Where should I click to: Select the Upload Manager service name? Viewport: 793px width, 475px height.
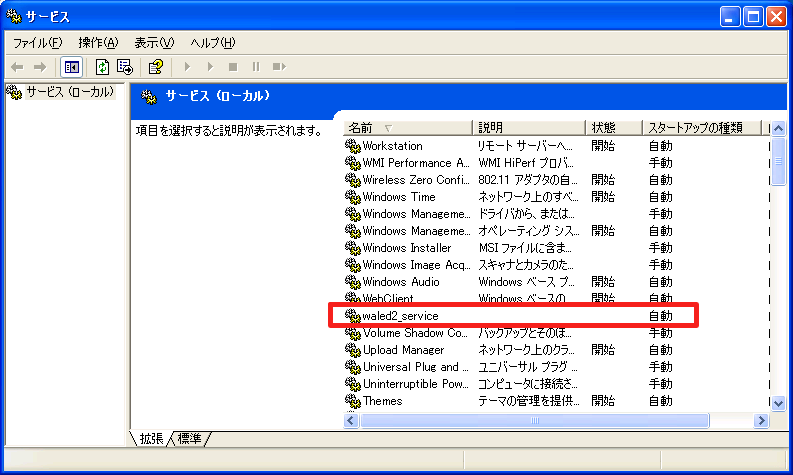[404, 350]
